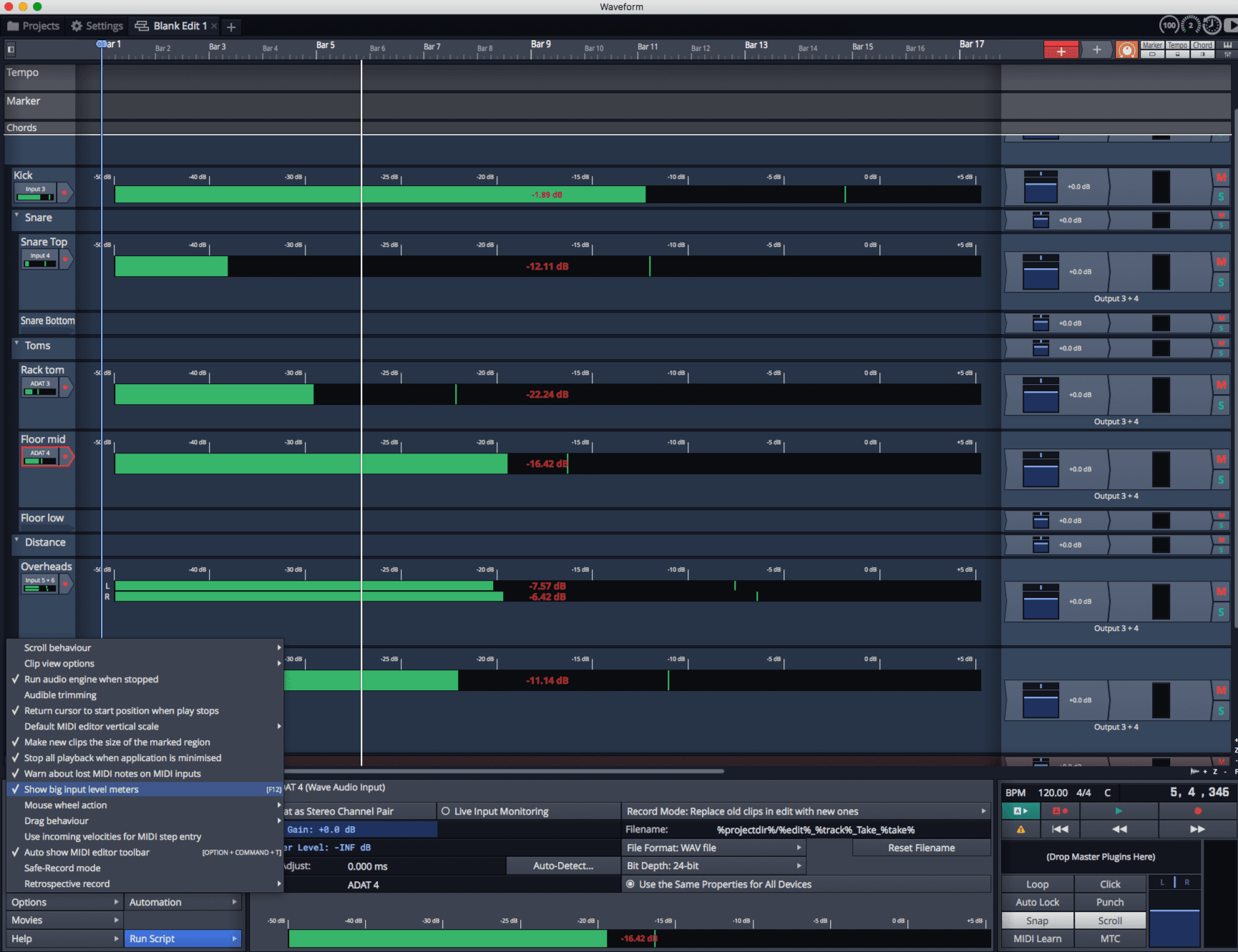Click the Auto-Detect... button

pyautogui.click(x=562, y=865)
